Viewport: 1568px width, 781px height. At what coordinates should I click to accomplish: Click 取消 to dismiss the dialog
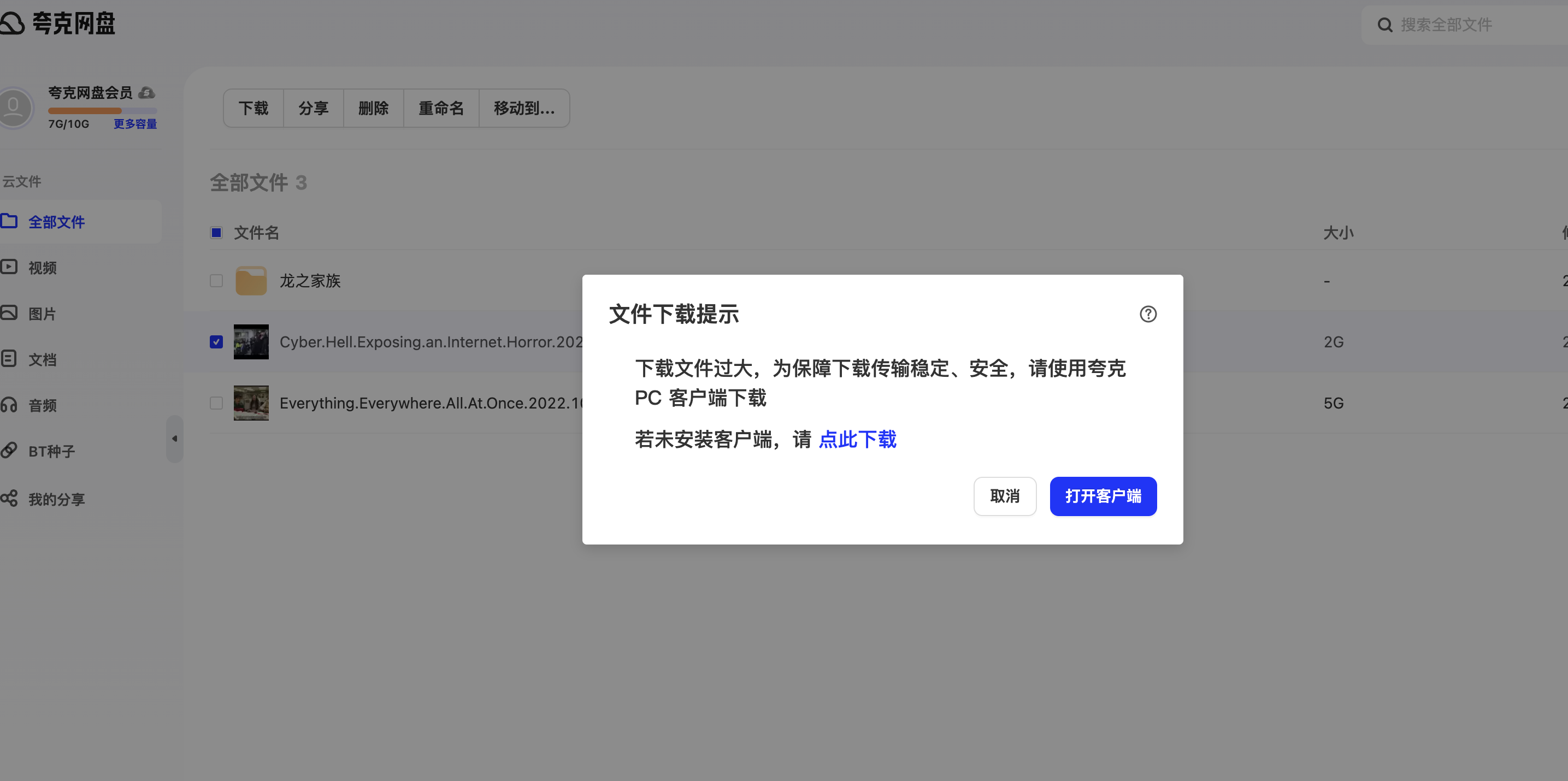pyautogui.click(x=1005, y=496)
